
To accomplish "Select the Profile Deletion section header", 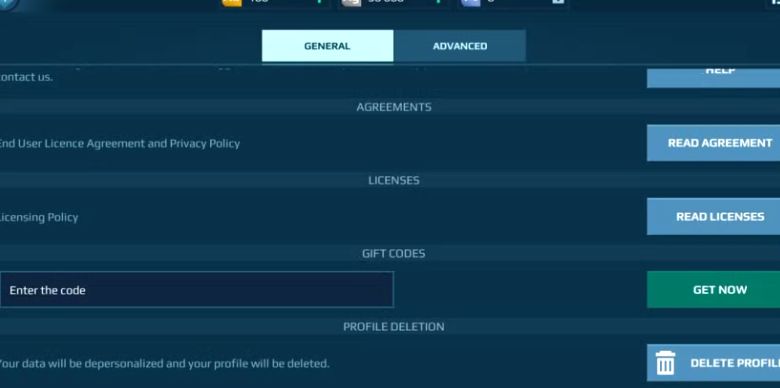I will coord(393,326).
